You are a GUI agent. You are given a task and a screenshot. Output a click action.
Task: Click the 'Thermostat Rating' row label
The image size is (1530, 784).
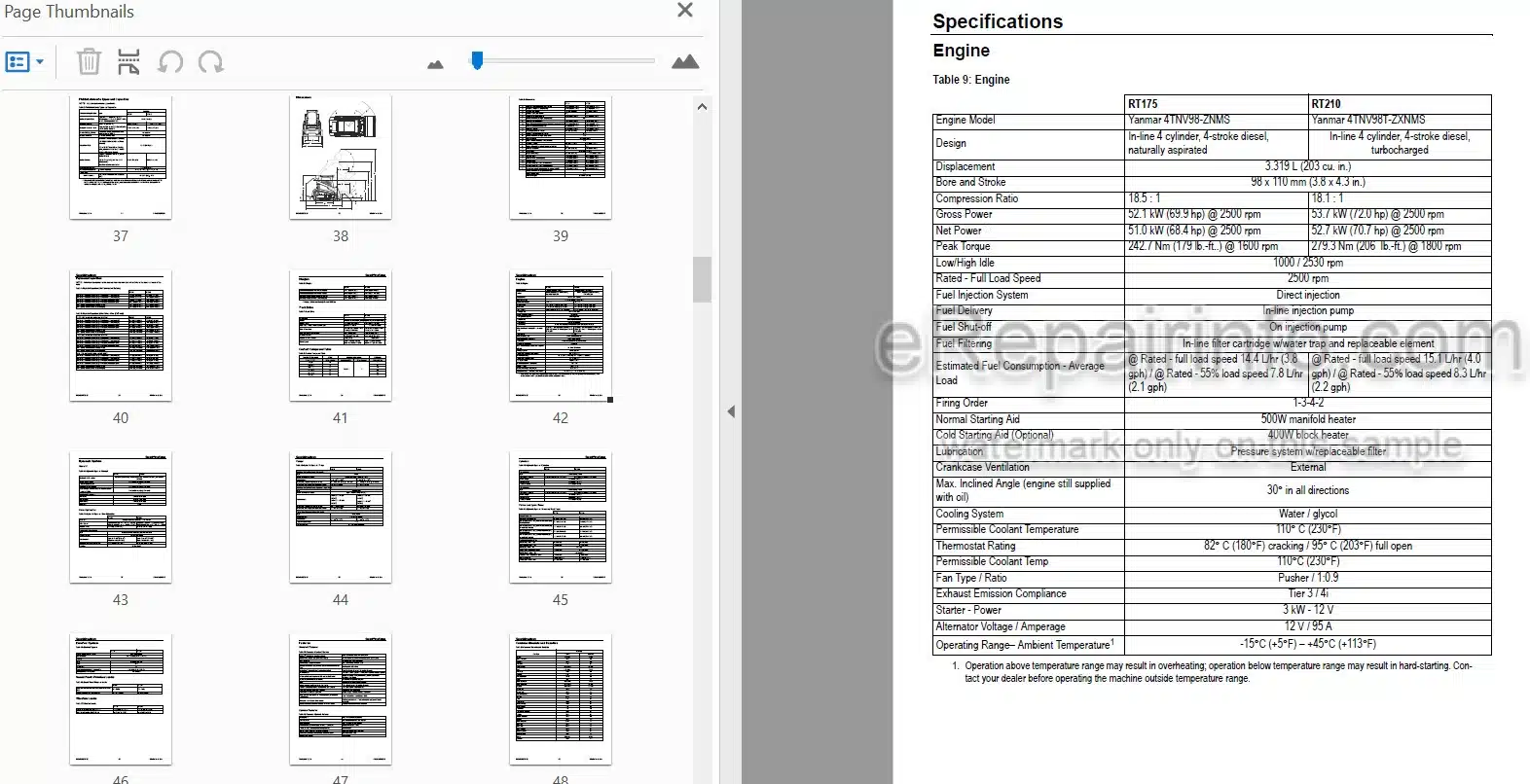coord(975,546)
